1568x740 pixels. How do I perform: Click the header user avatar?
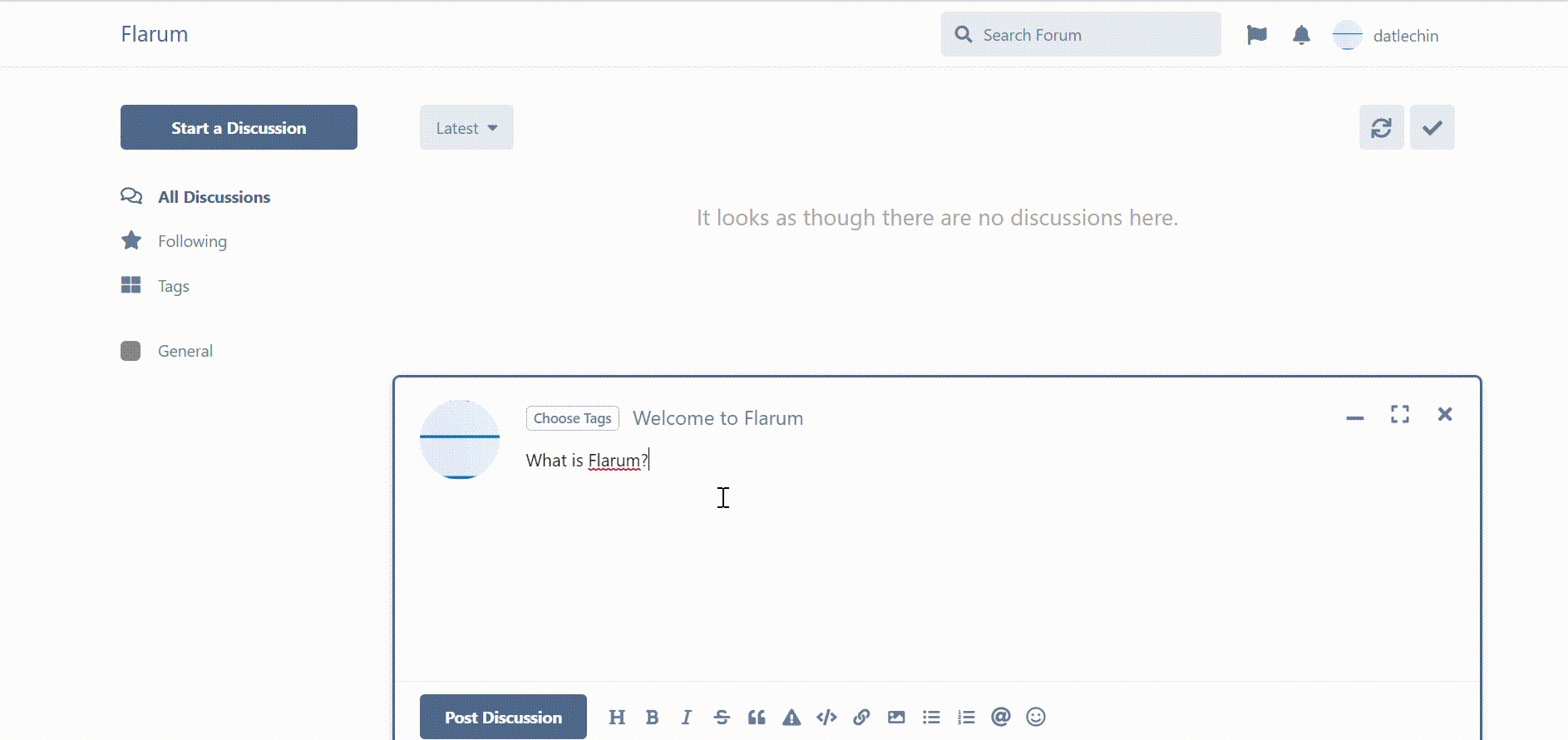(1348, 35)
